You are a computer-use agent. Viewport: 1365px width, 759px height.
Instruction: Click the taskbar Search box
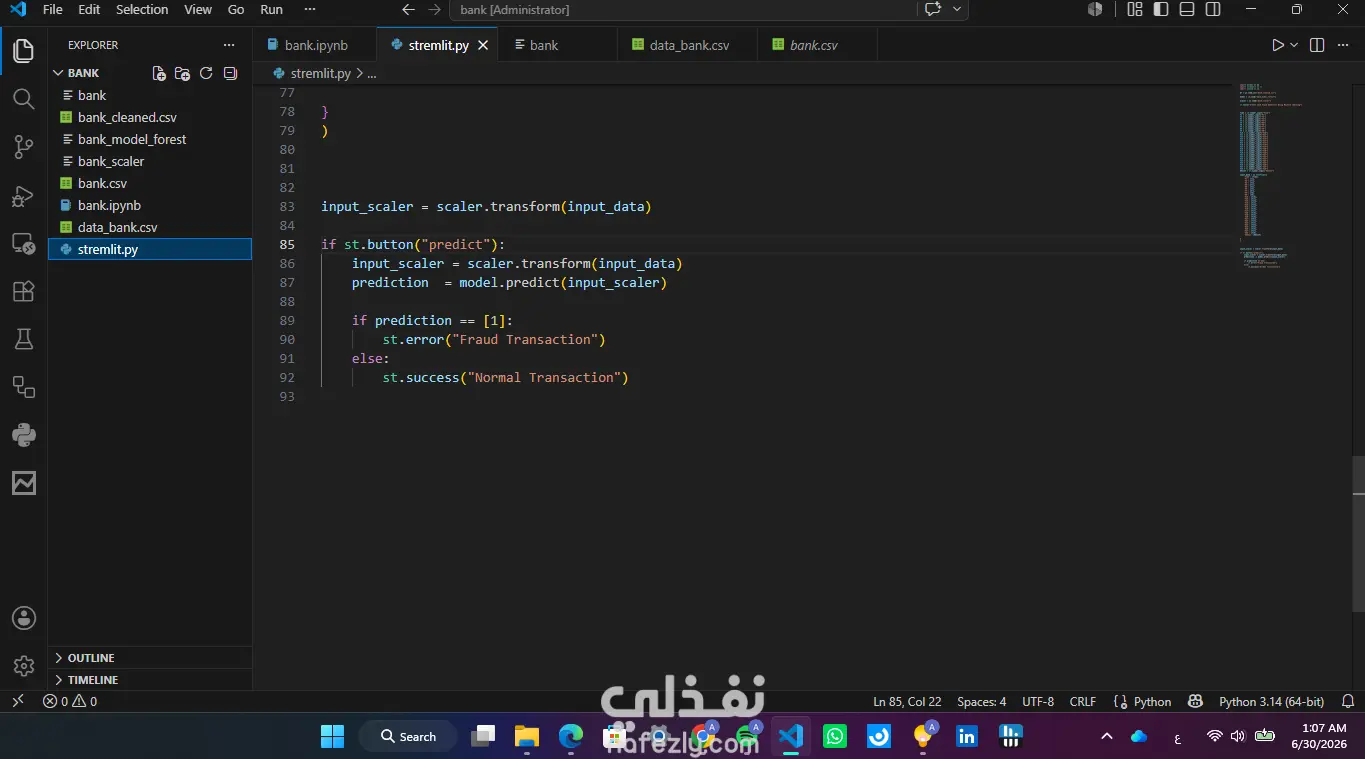click(408, 737)
